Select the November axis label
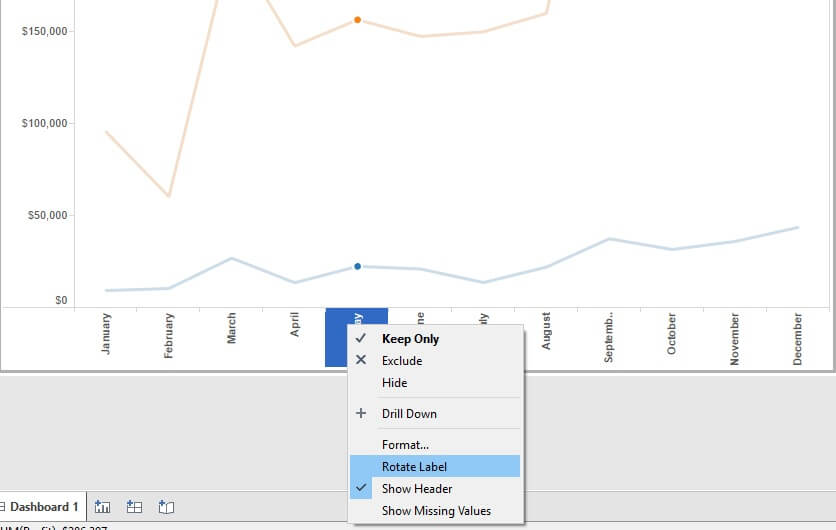Image resolution: width=836 pixels, height=530 pixels. click(x=735, y=339)
